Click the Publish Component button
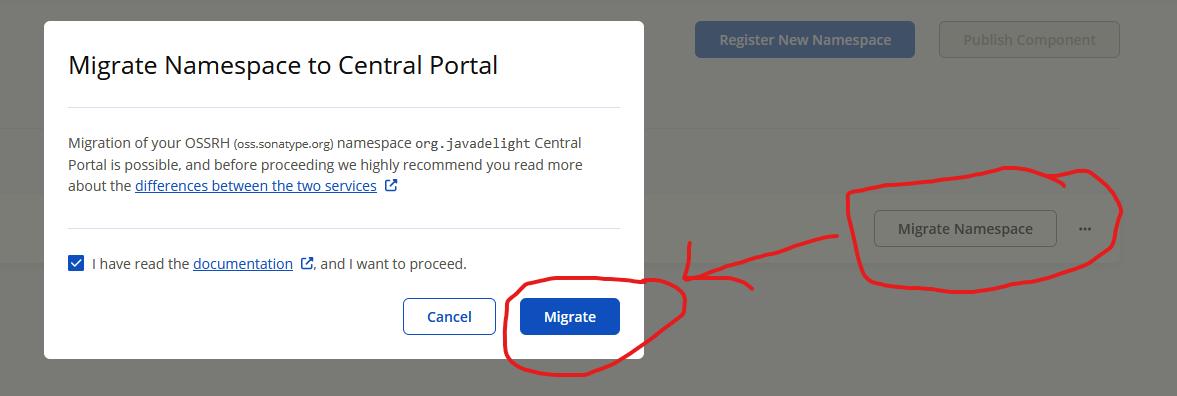1177x396 pixels. [x=1029, y=40]
